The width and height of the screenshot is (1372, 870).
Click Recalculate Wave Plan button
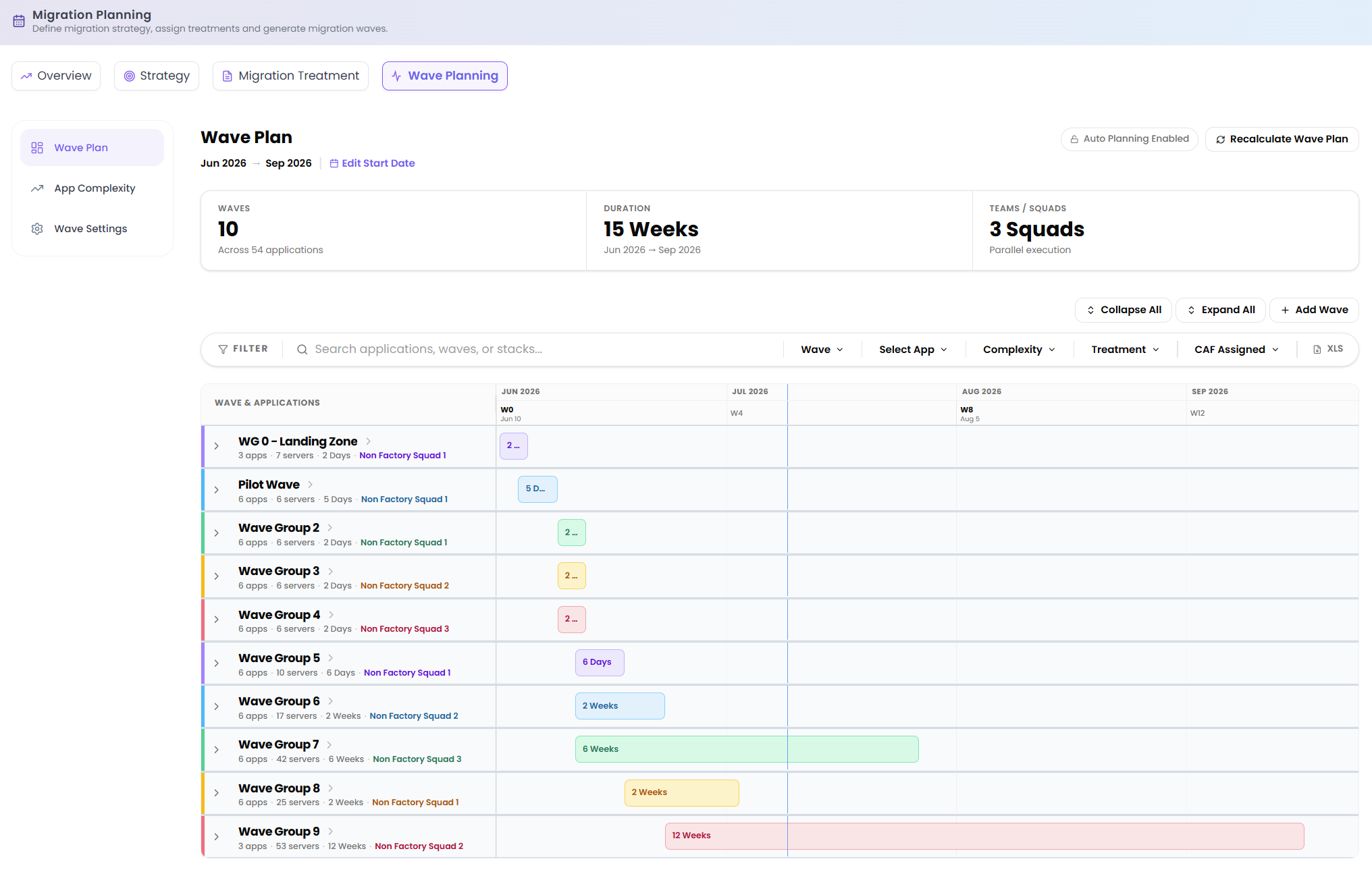pyautogui.click(x=1282, y=140)
